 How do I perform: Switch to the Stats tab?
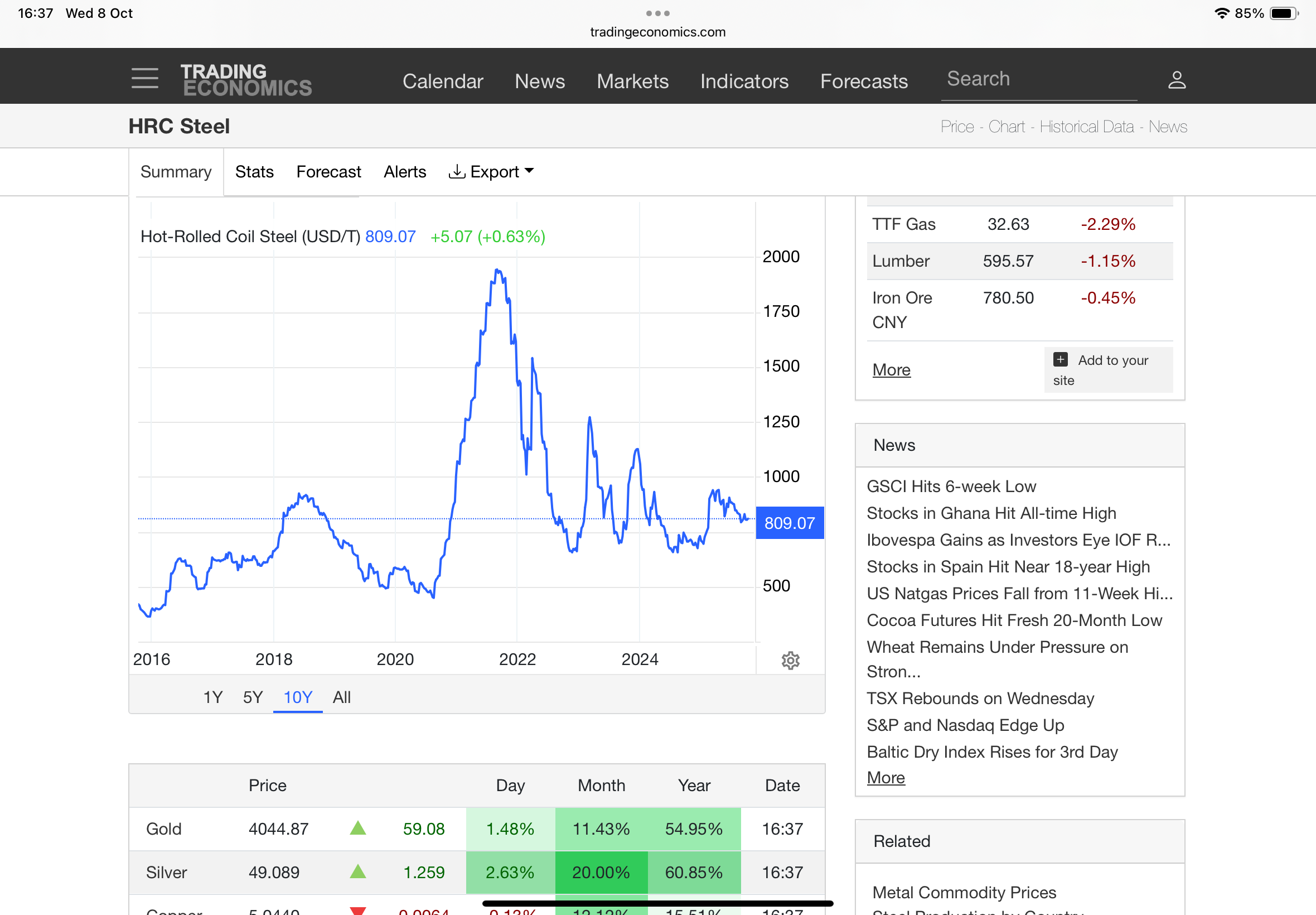tap(254, 171)
